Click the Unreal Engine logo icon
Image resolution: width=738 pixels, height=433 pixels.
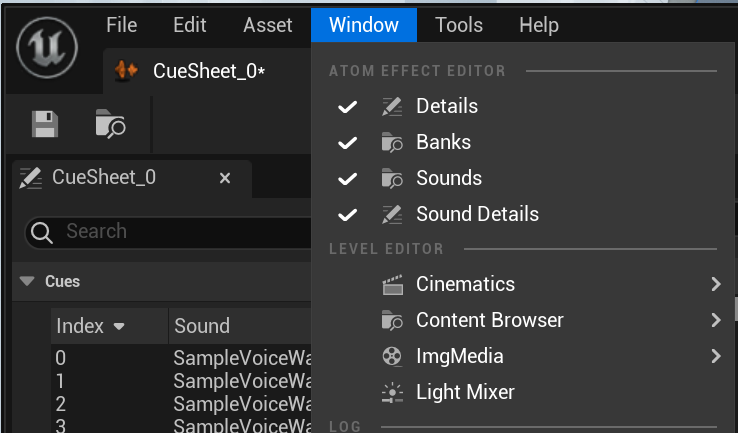click(x=47, y=47)
